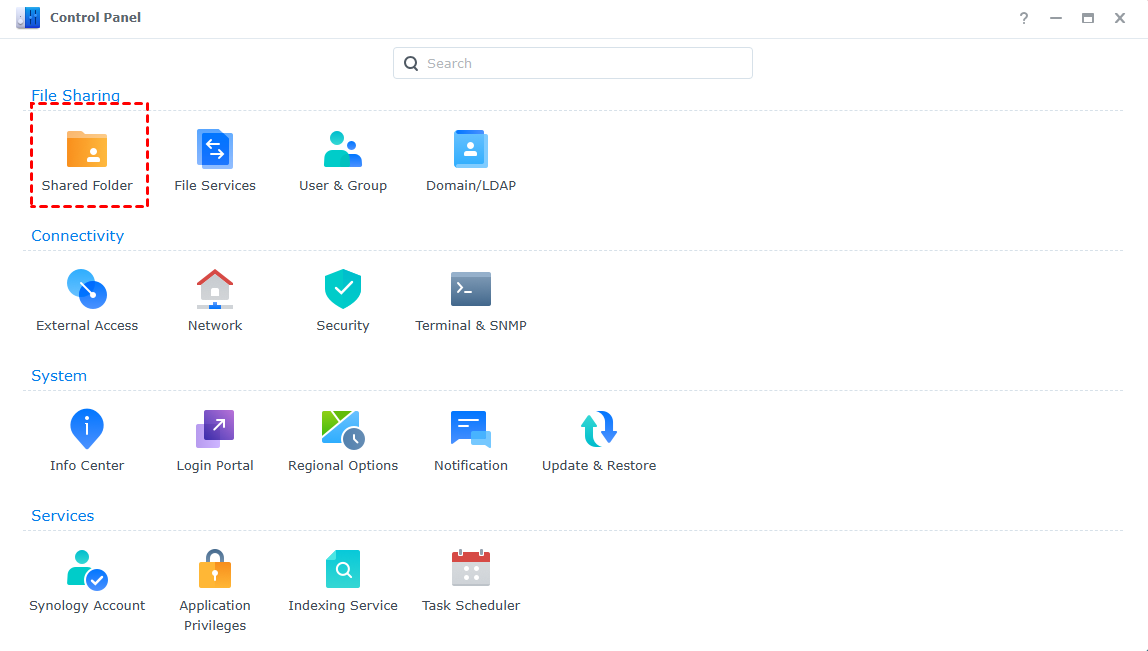The image size is (1148, 651).
Task: Close the Control Panel window
Action: click(x=1120, y=18)
